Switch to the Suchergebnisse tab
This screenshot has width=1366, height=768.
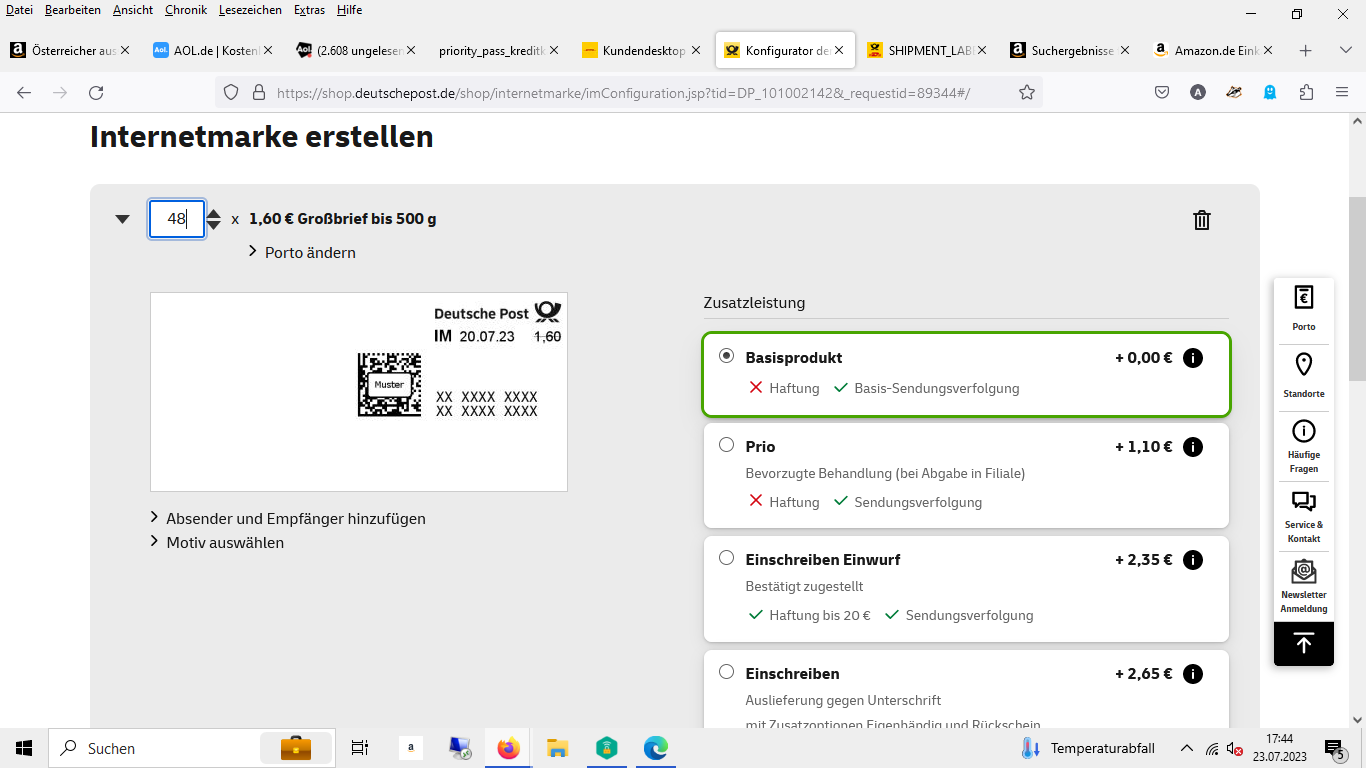pyautogui.click(x=1069, y=50)
